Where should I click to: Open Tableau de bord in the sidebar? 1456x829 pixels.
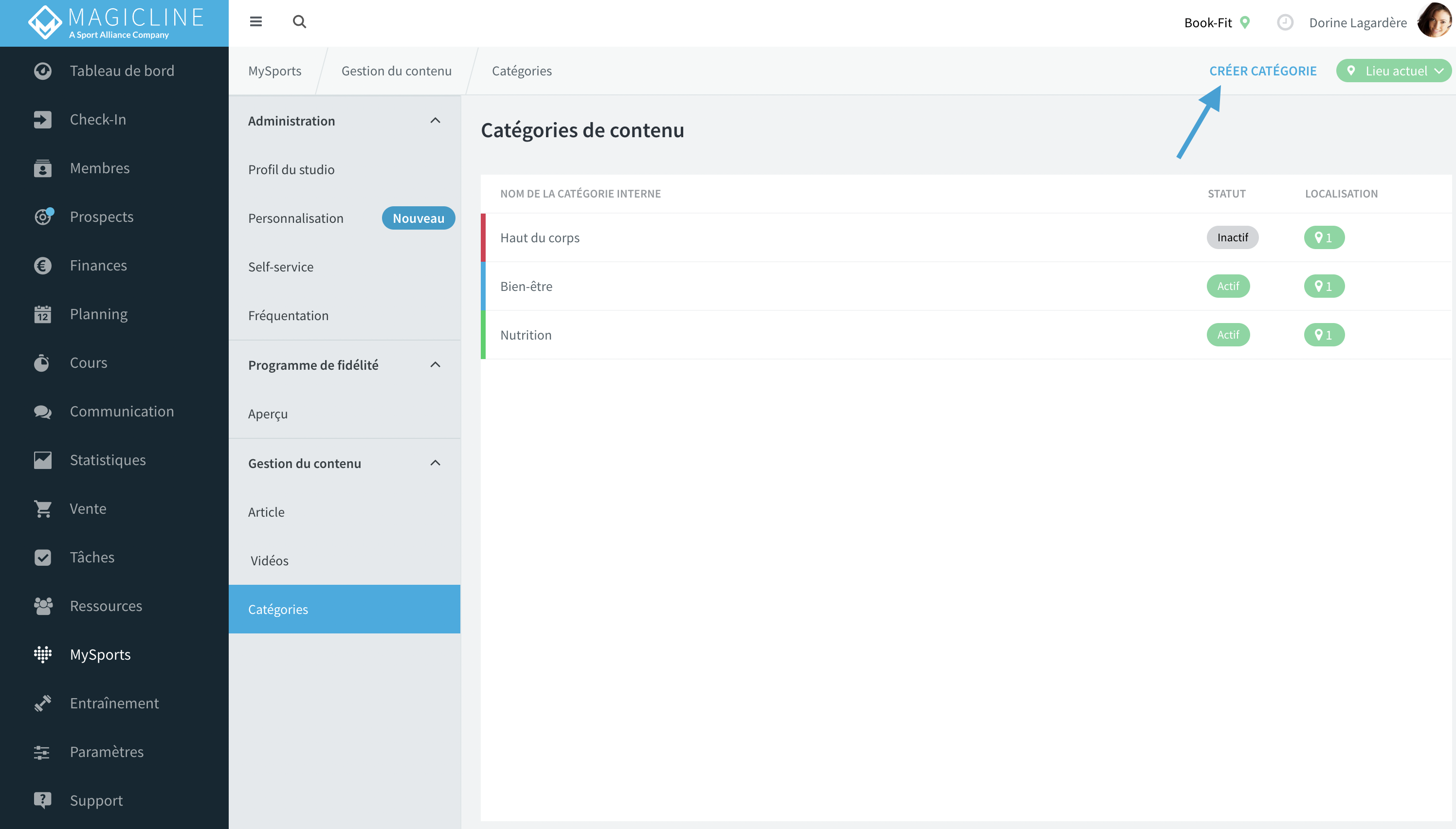tap(114, 71)
